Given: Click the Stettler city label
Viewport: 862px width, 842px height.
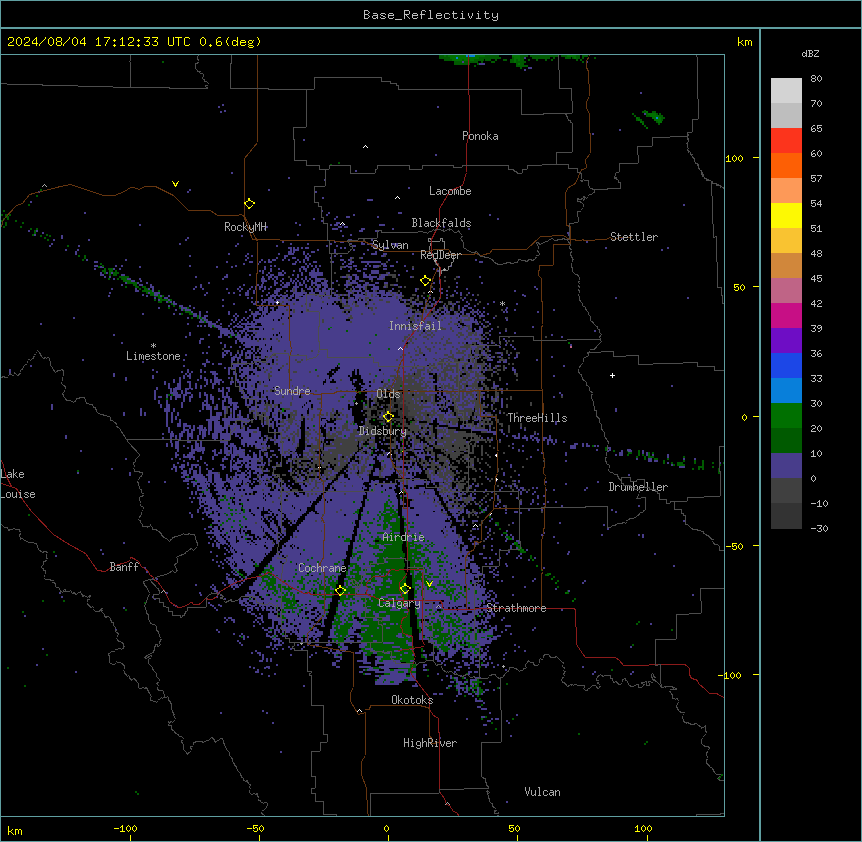Looking at the screenshot, I should (x=633, y=237).
